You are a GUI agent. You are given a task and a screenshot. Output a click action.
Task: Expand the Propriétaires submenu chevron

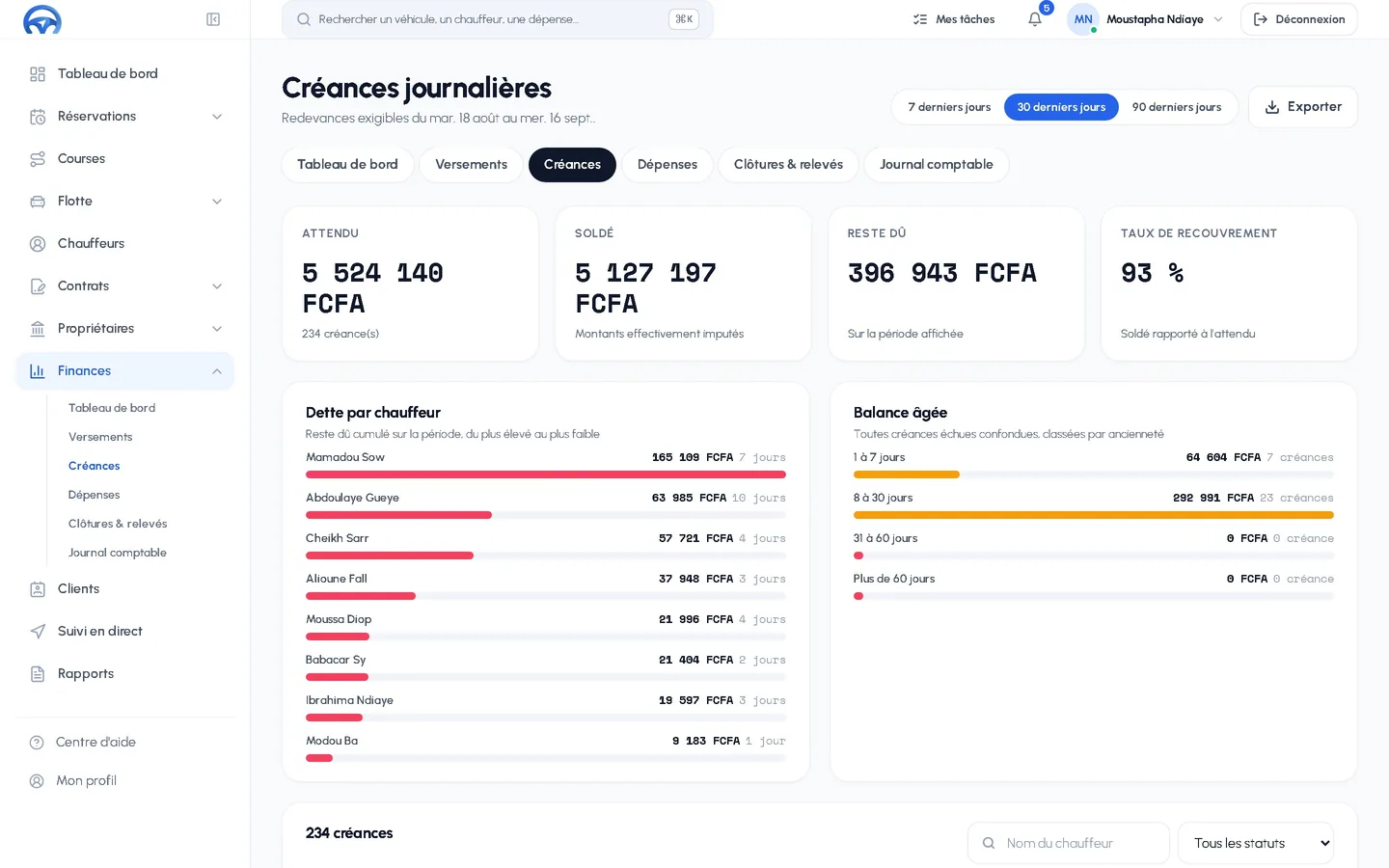217,329
